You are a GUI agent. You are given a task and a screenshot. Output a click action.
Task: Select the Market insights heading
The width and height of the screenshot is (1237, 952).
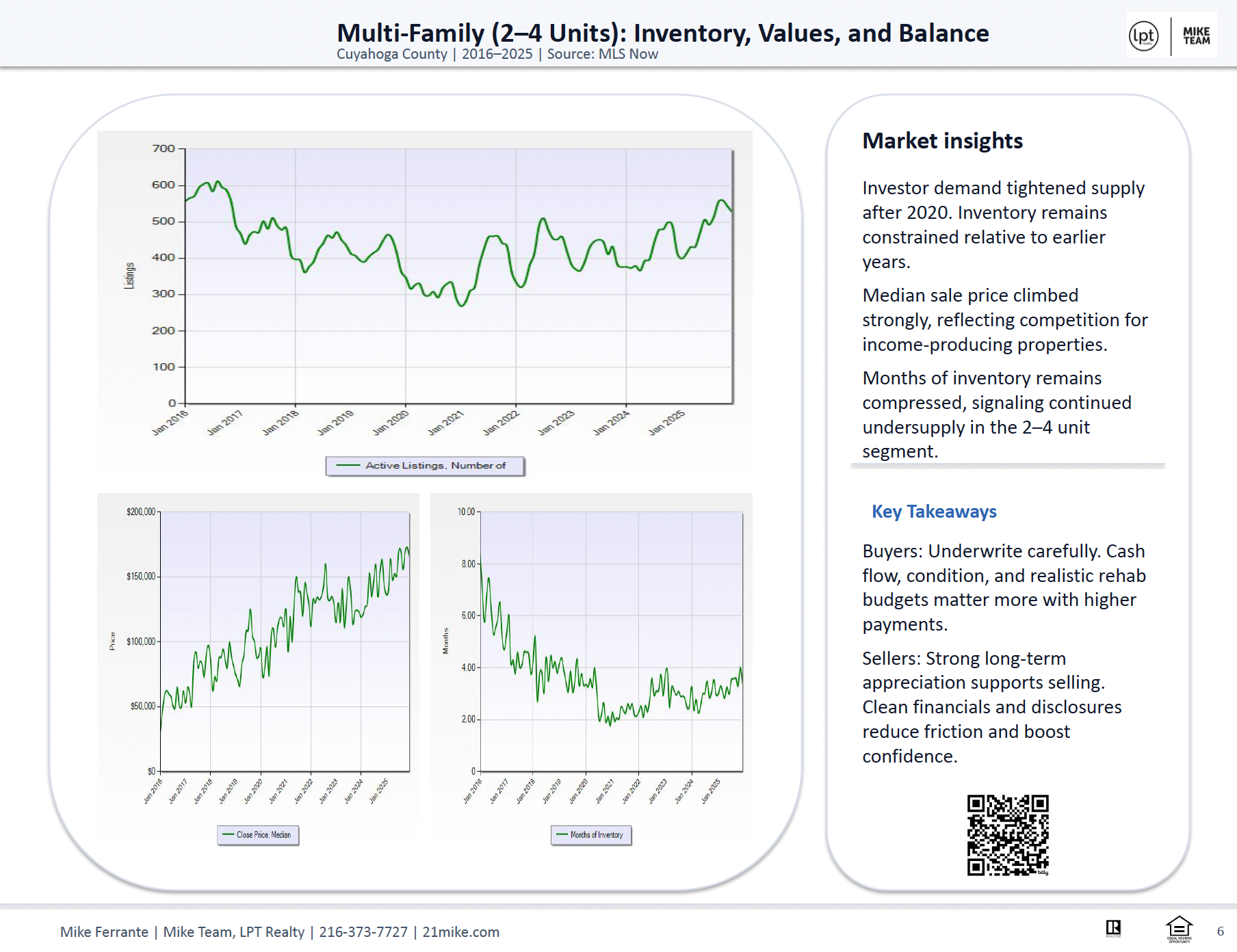point(942,141)
